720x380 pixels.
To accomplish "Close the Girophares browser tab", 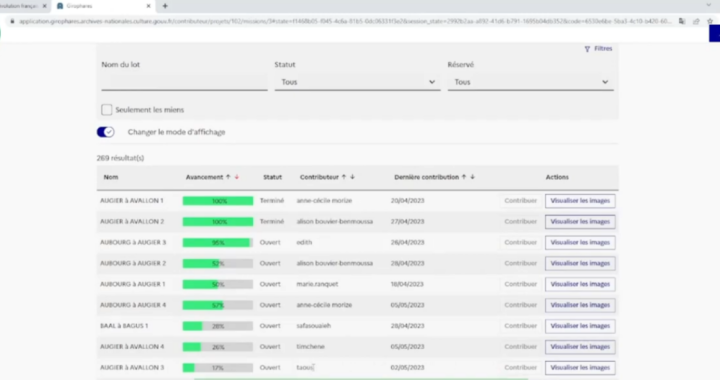I will click(148, 6).
